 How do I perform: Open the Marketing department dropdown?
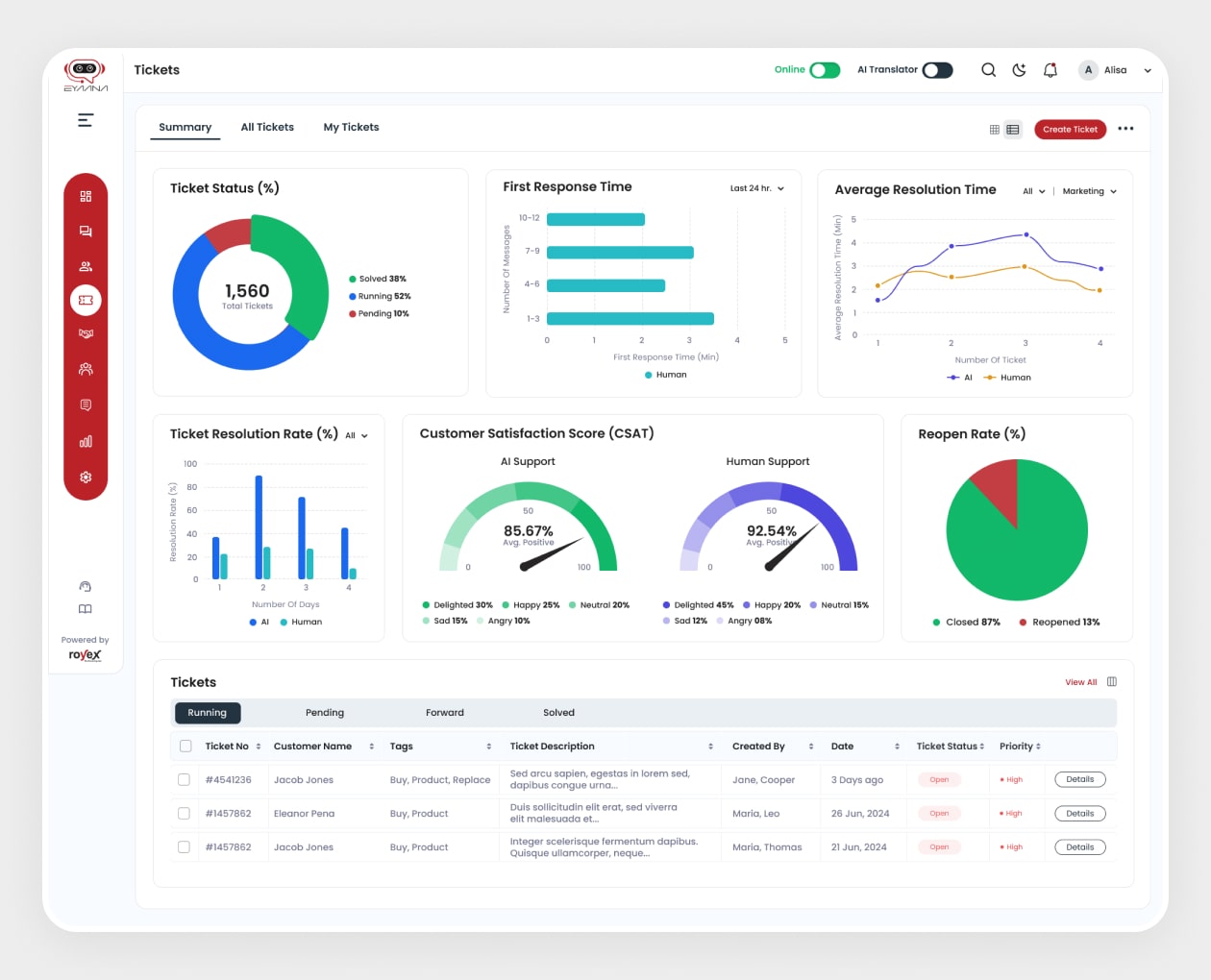point(1089,191)
